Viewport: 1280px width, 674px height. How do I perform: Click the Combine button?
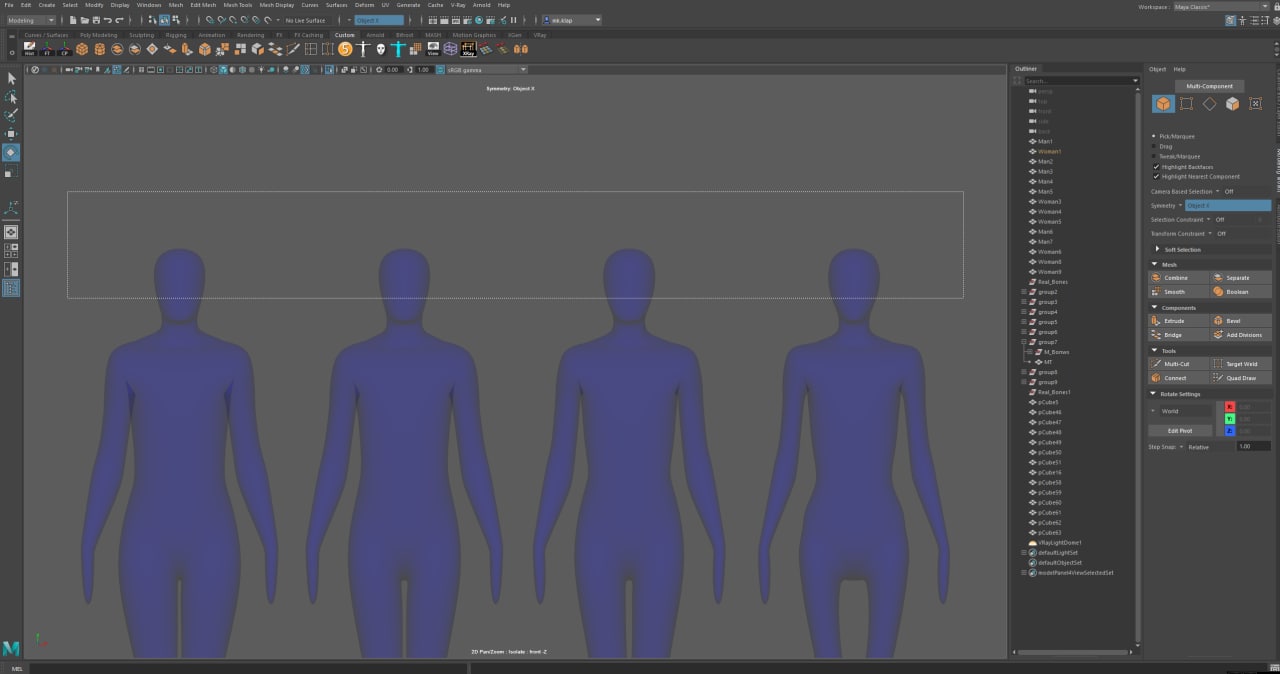coord(1177,278)
